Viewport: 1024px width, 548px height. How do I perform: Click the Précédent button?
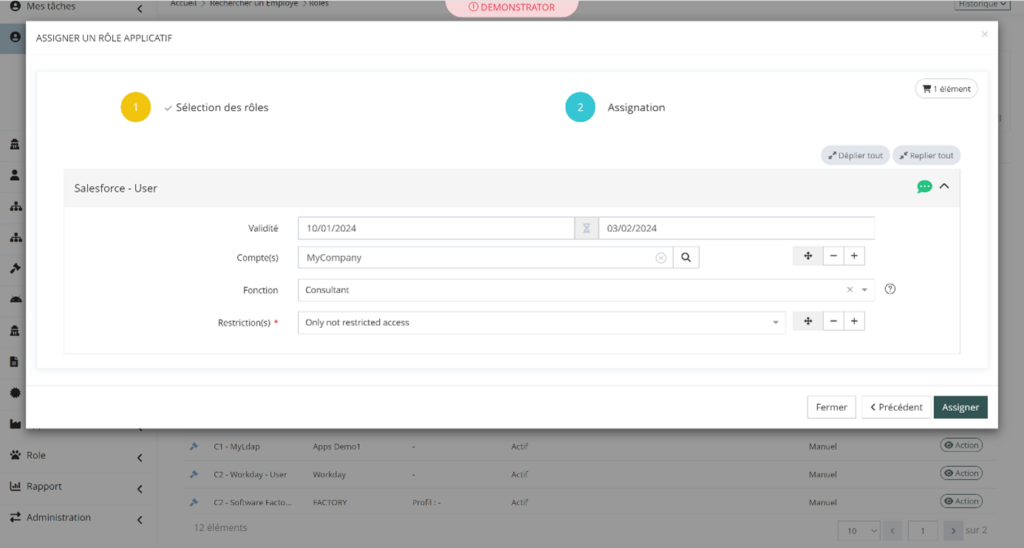pos(896,407)
